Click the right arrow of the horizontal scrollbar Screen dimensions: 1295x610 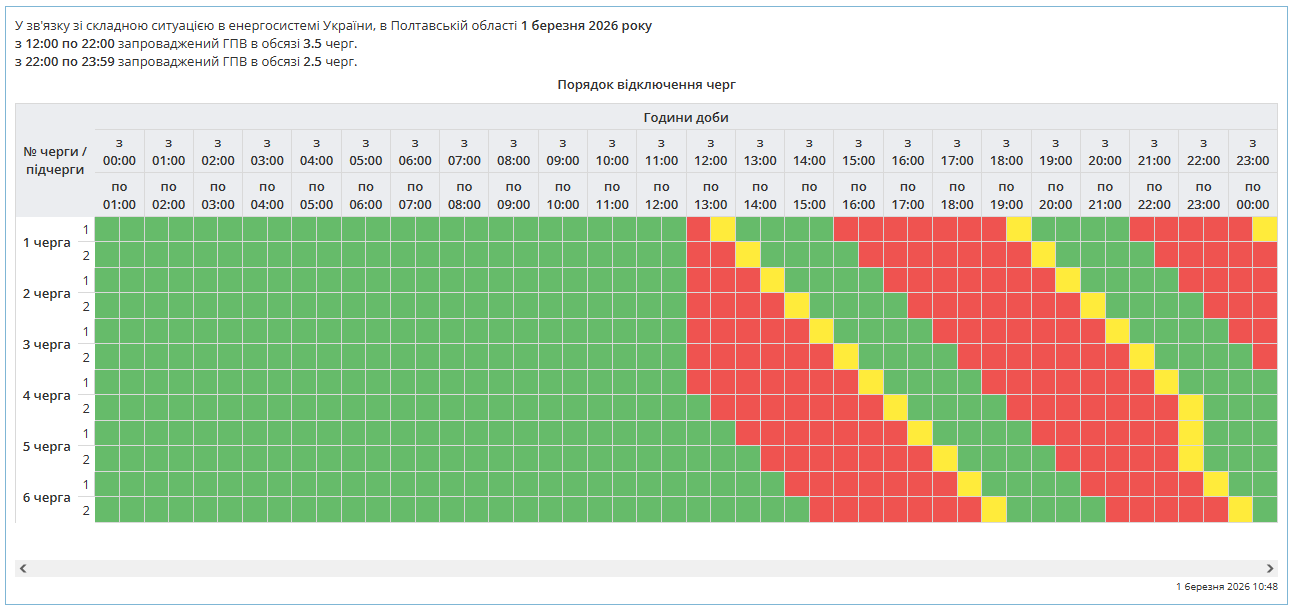pos(1270,568)
